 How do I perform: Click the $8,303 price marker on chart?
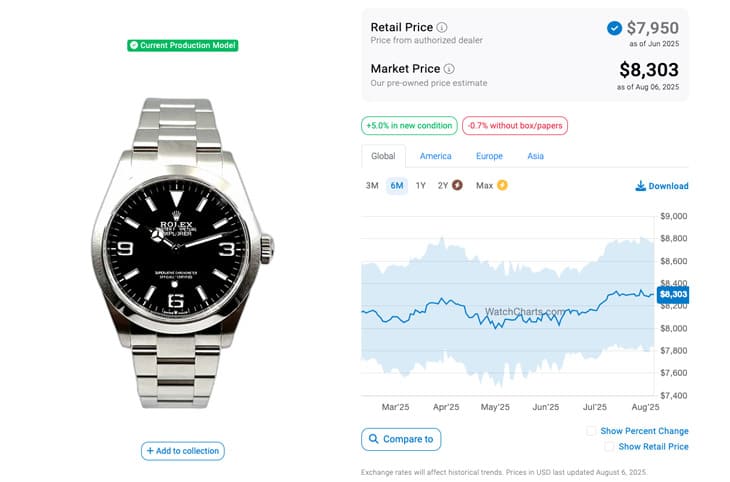pyautogui.click(x=673, y=294)
